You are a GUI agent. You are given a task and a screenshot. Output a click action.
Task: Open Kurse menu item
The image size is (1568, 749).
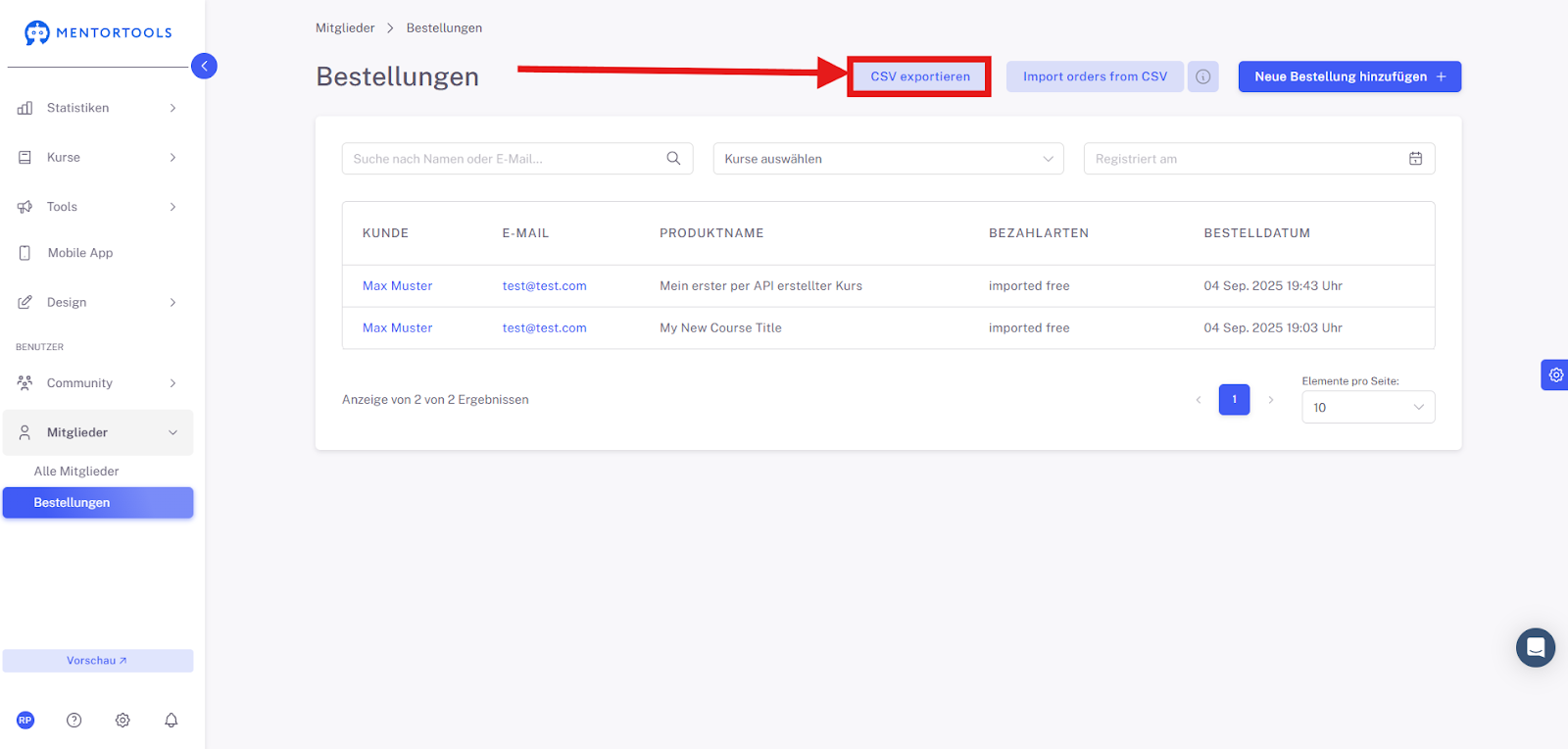click(98, 157)
